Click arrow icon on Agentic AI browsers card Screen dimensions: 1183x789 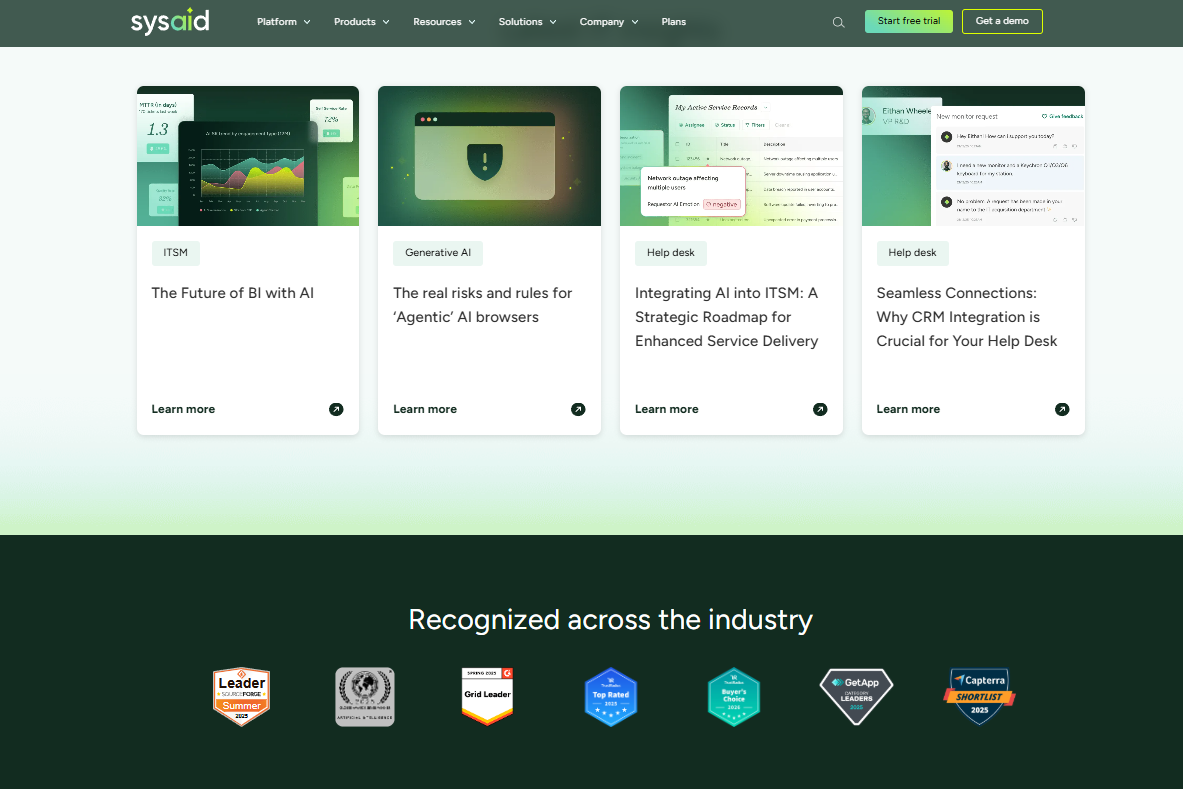coord(578,409)
